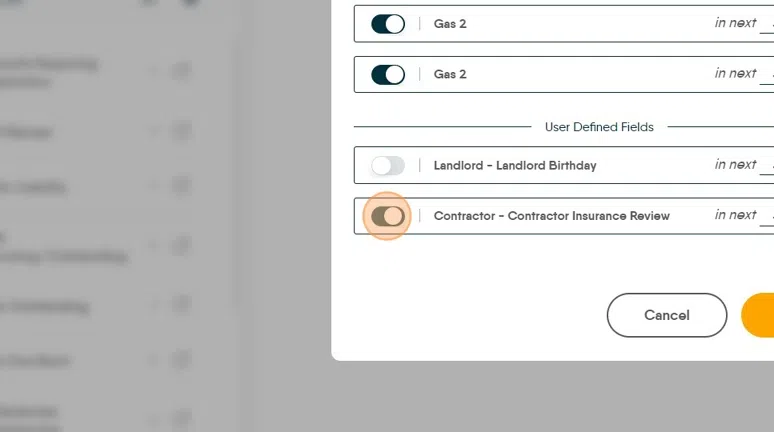
Task: Click the User Defined Fields section heading
Action: point(598,128)
